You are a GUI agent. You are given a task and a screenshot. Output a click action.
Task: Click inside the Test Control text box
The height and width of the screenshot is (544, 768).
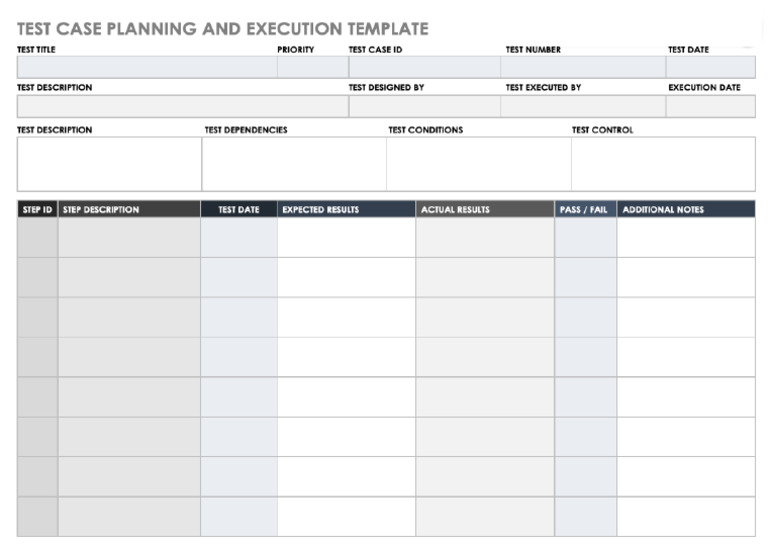663,164
